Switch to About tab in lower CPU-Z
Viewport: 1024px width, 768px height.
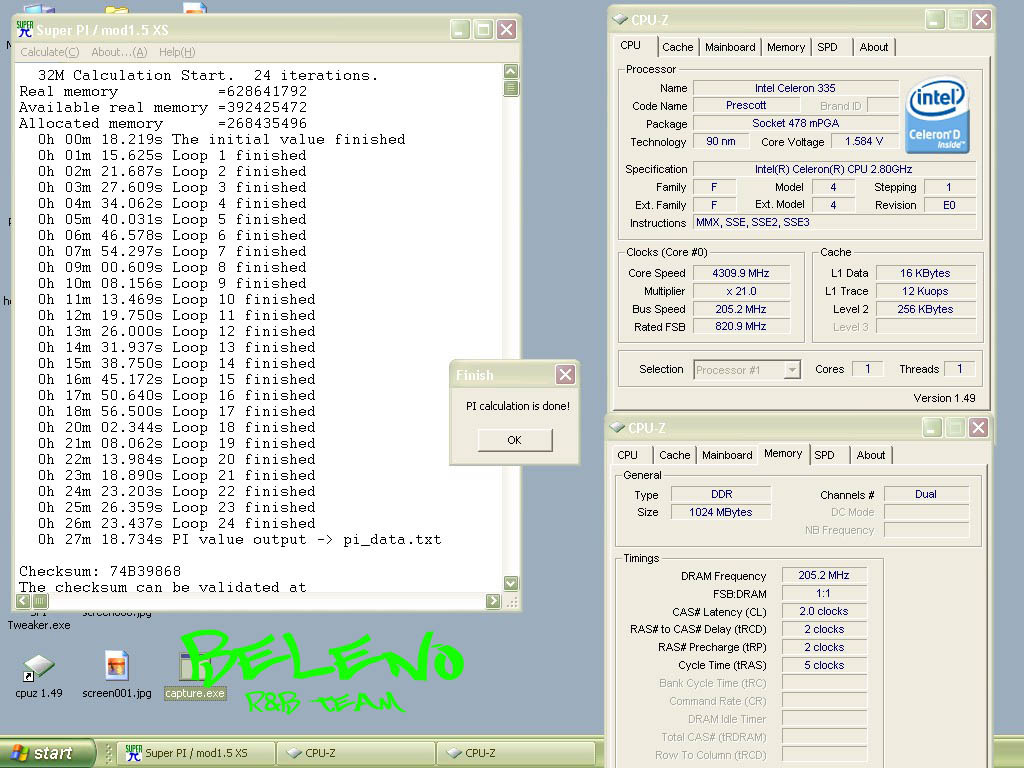click(x=871, y=455)
